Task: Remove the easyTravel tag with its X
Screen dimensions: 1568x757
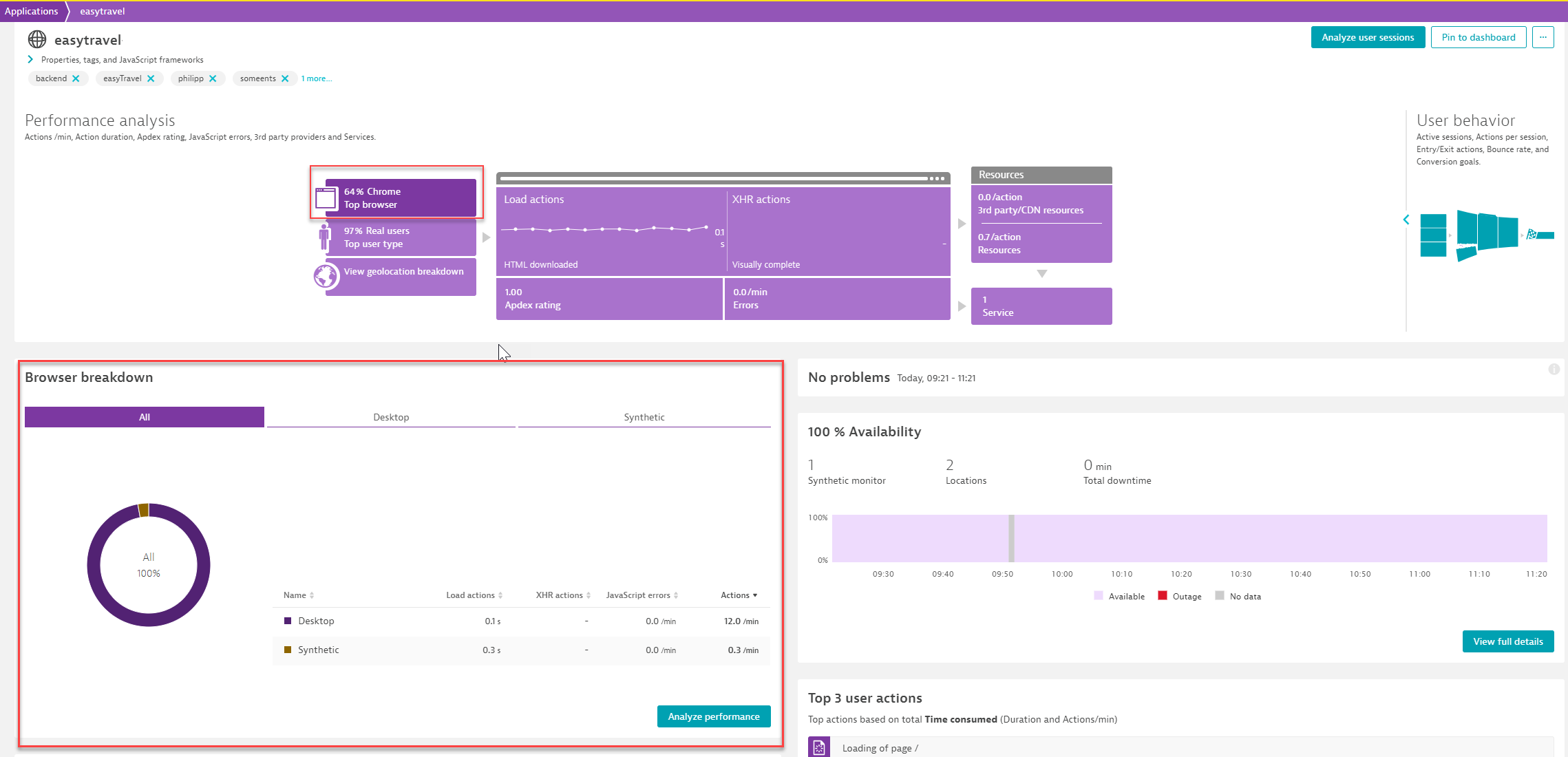Action: click(151, 78)
